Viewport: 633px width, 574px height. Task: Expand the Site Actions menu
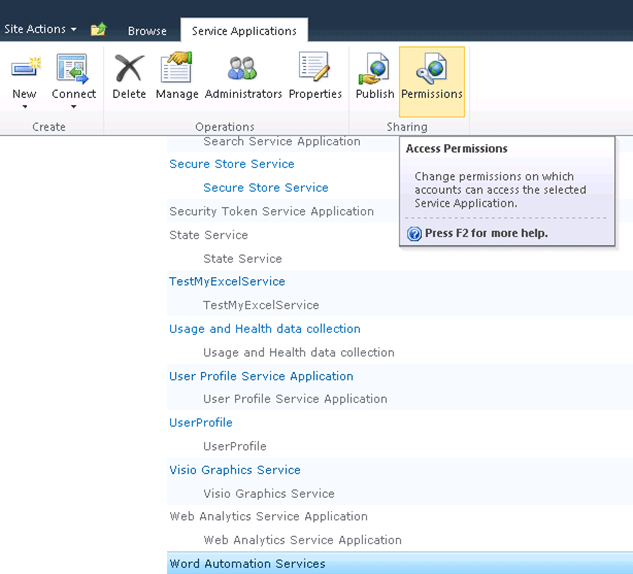(40, 29)
